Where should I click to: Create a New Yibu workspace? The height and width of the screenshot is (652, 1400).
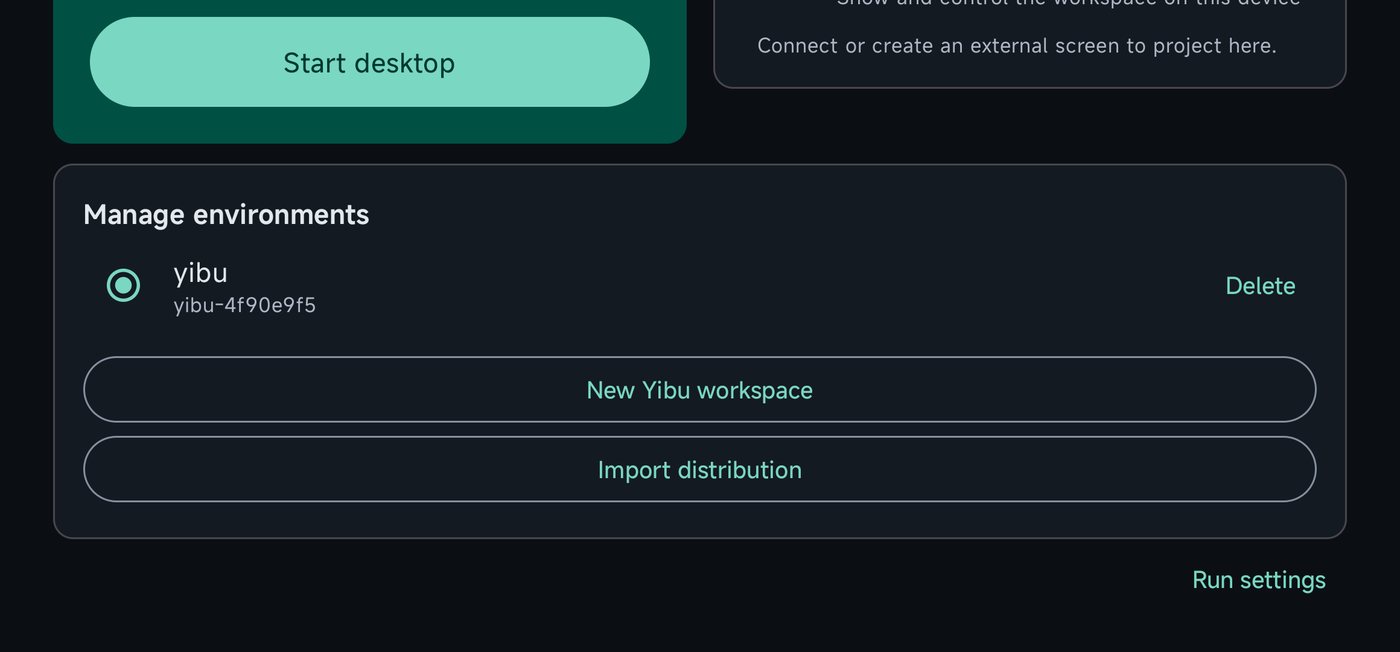[x=699, y=390]
